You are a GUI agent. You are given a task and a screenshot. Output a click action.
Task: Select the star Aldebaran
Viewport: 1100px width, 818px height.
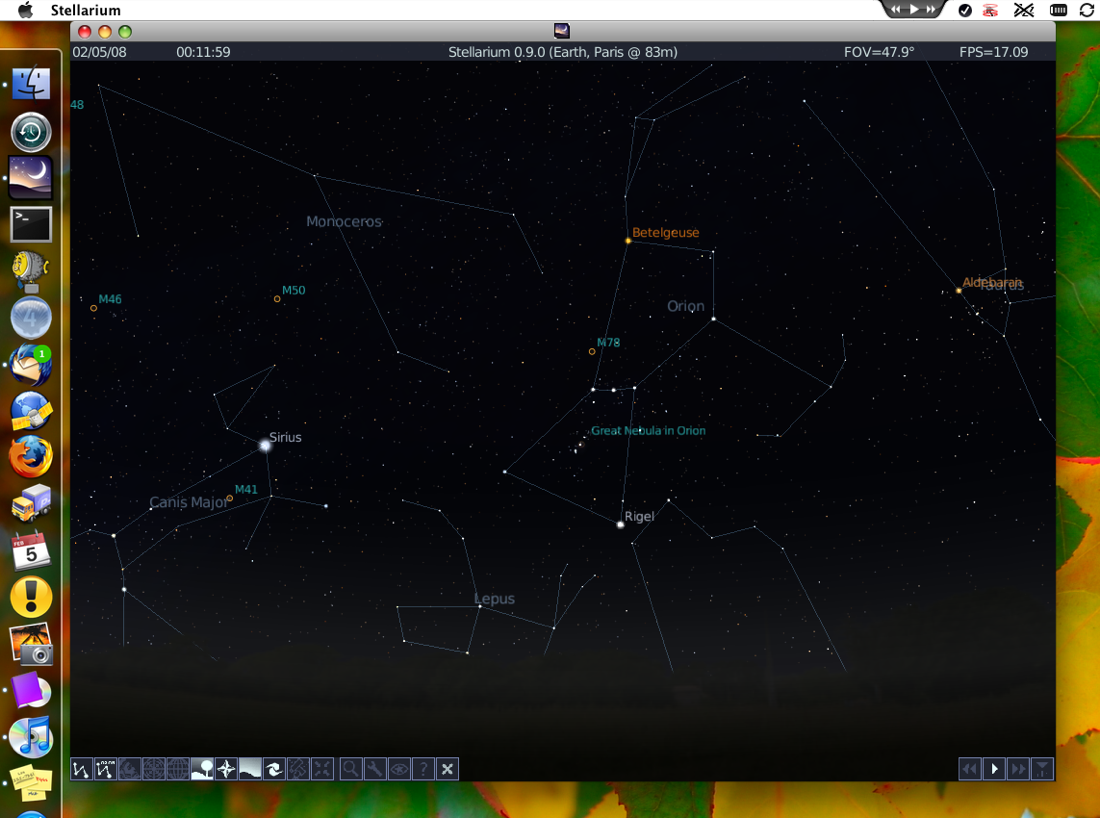point(958,290)
